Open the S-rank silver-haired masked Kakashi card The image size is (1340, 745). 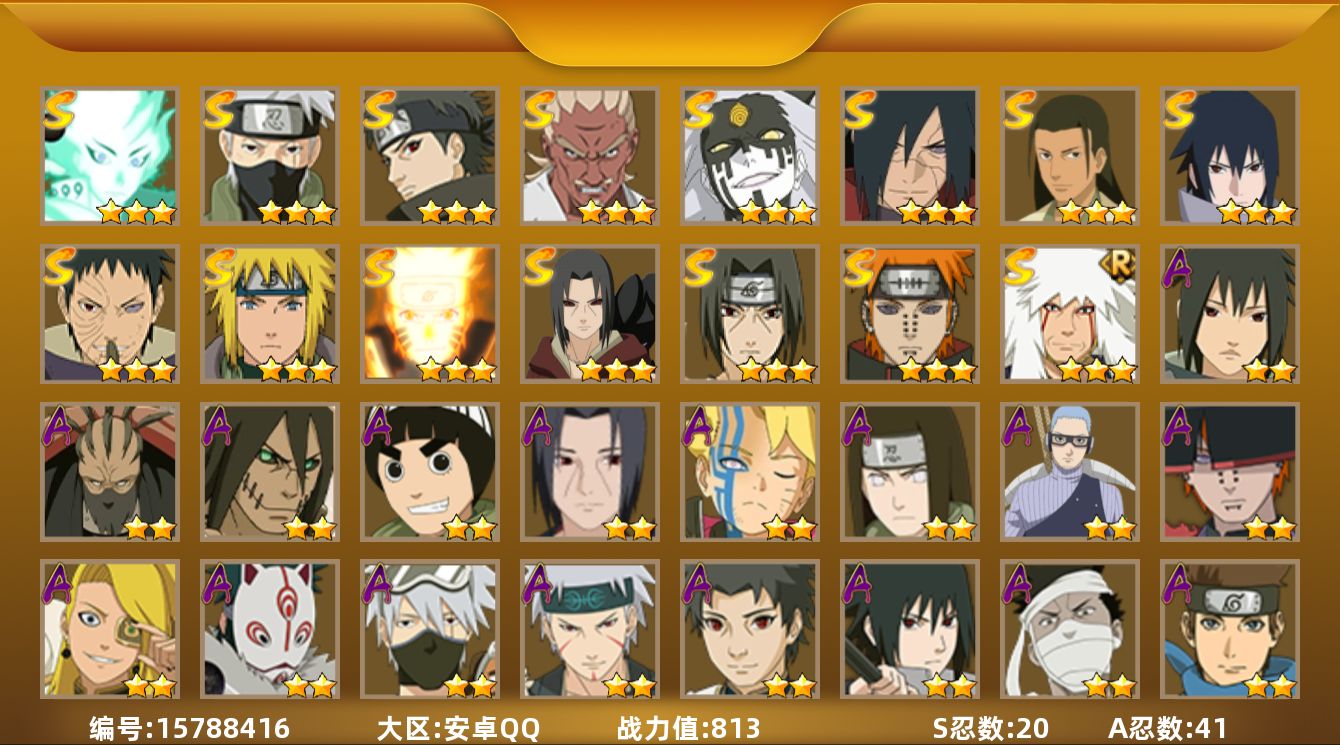pyautogui.click(x=269, y=156)
